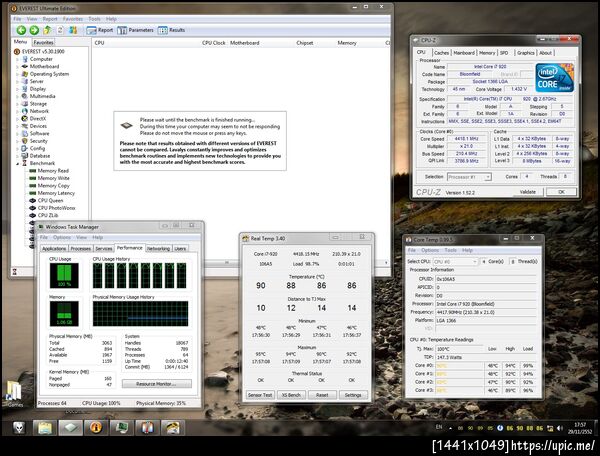The width and height of the screenshot is (600, 456).
Task: Open Task Manager Networking tab
Action: pos(158,249)
